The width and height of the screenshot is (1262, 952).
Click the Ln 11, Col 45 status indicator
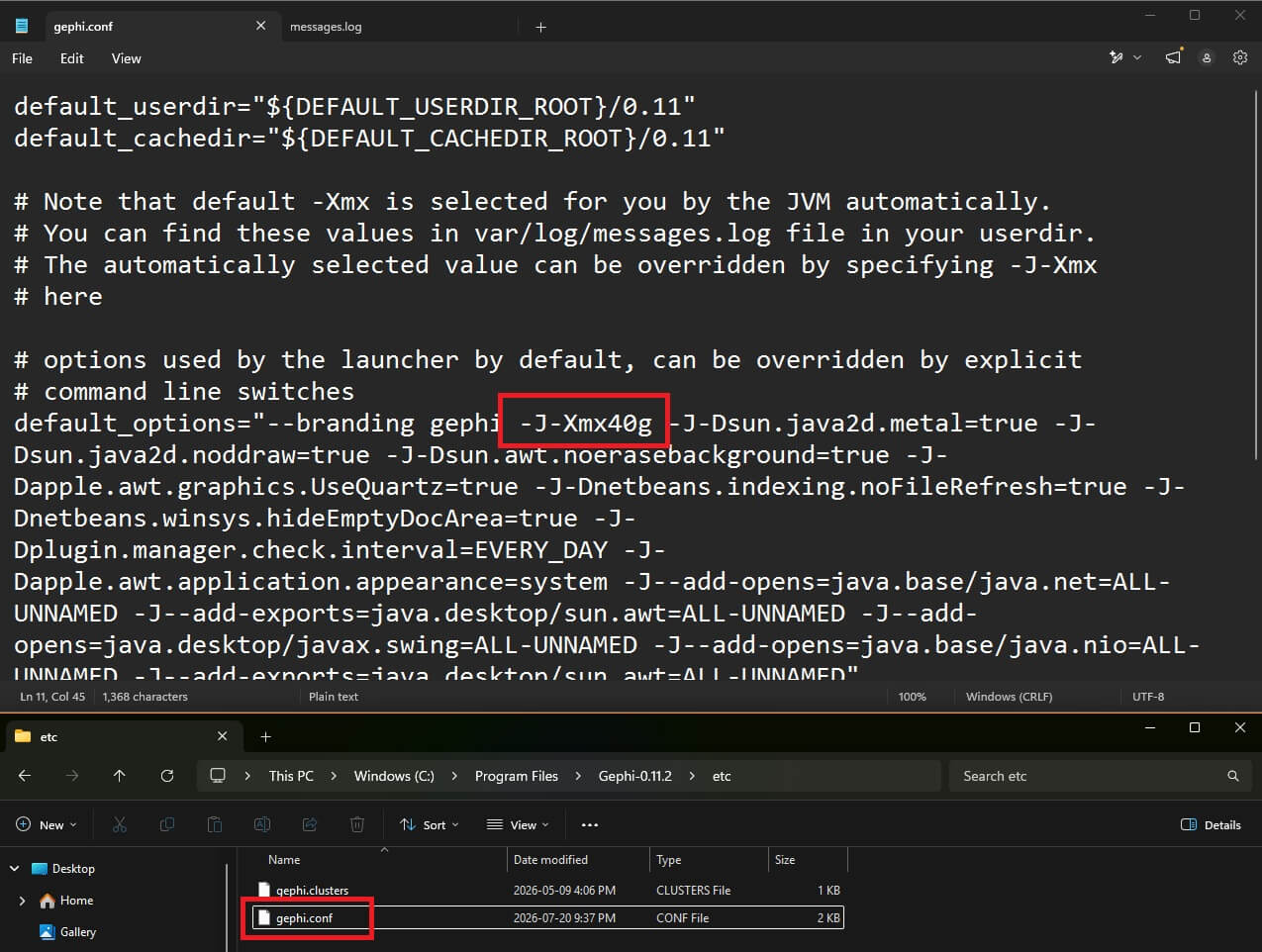[52, 697]
